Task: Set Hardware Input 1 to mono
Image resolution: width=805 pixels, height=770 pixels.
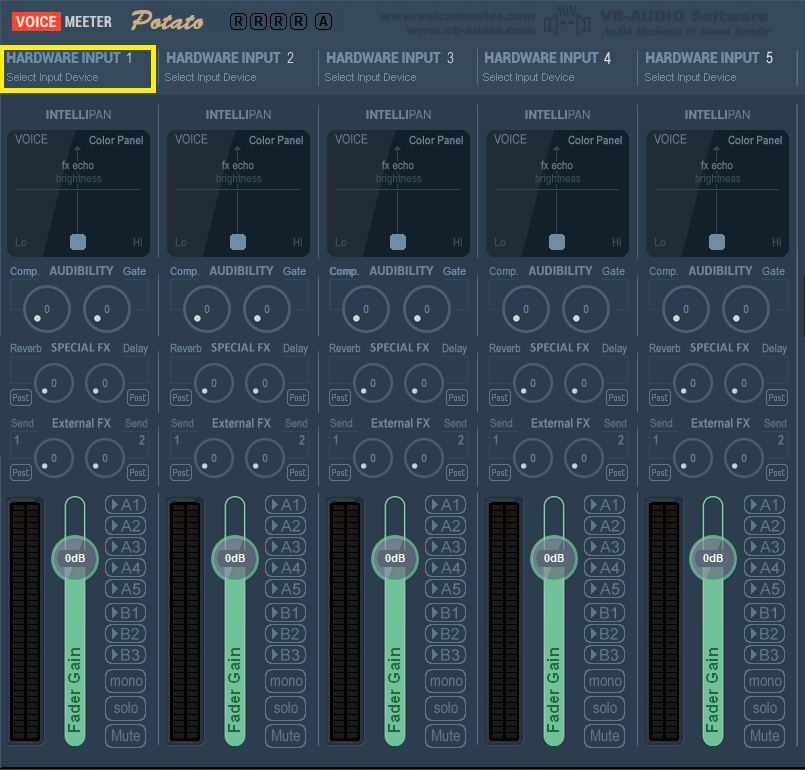Action: pyautogui.click(x=126, y=681)
